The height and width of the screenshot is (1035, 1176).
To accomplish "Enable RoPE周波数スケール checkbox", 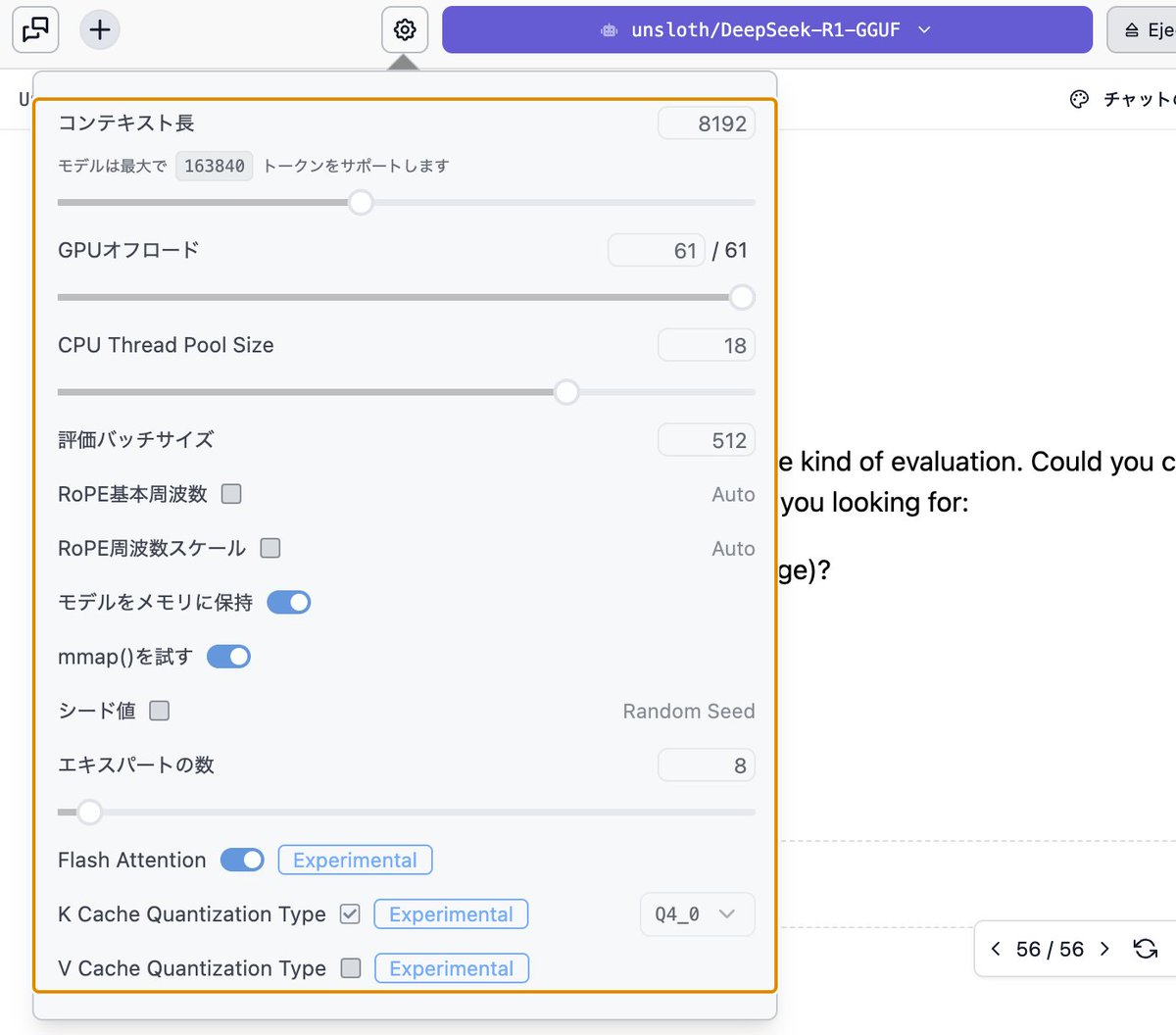I will [270, 548].
